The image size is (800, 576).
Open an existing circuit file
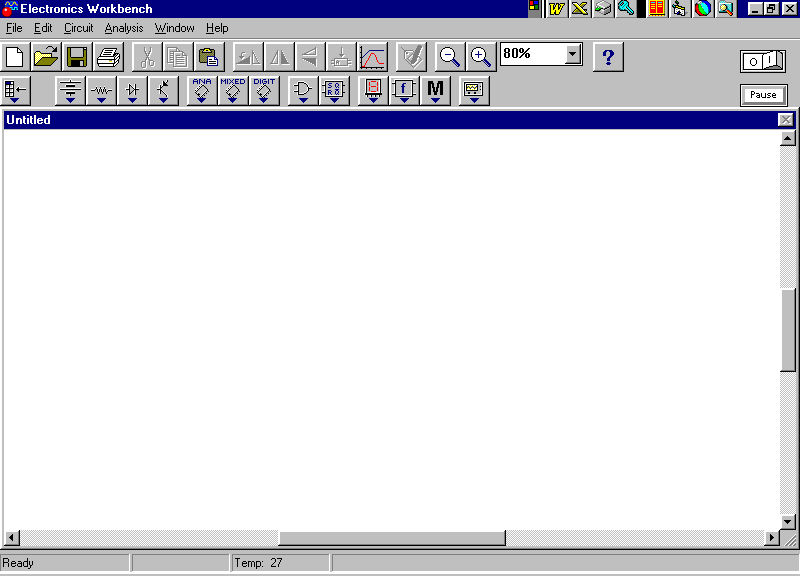(x=46, y=57)
